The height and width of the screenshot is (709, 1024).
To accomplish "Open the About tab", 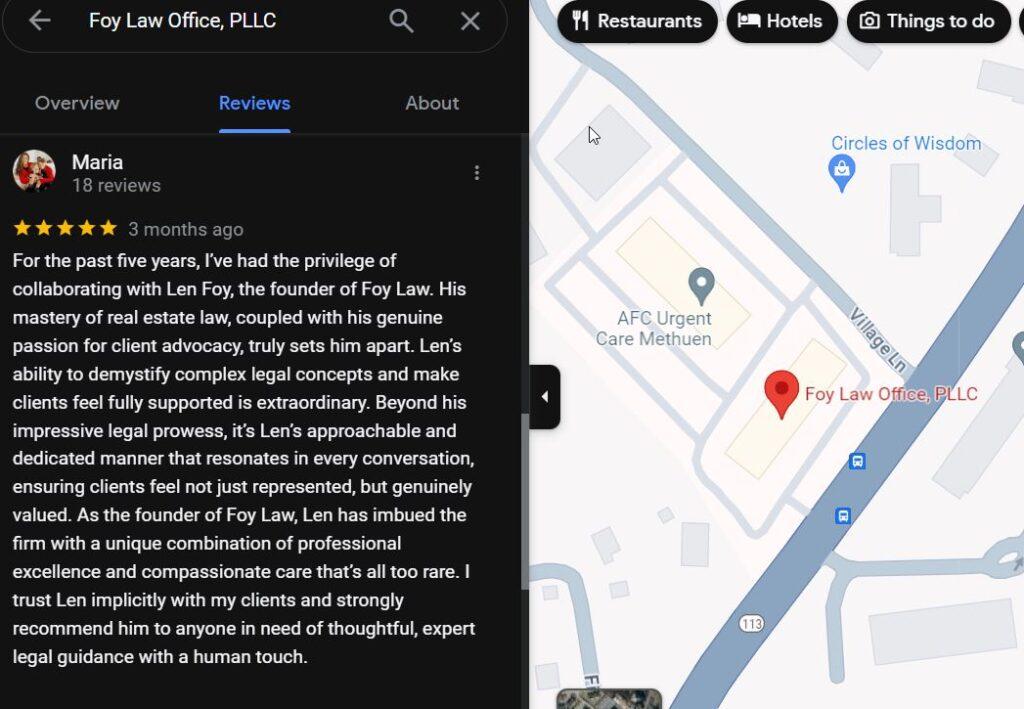I will 432,103.
